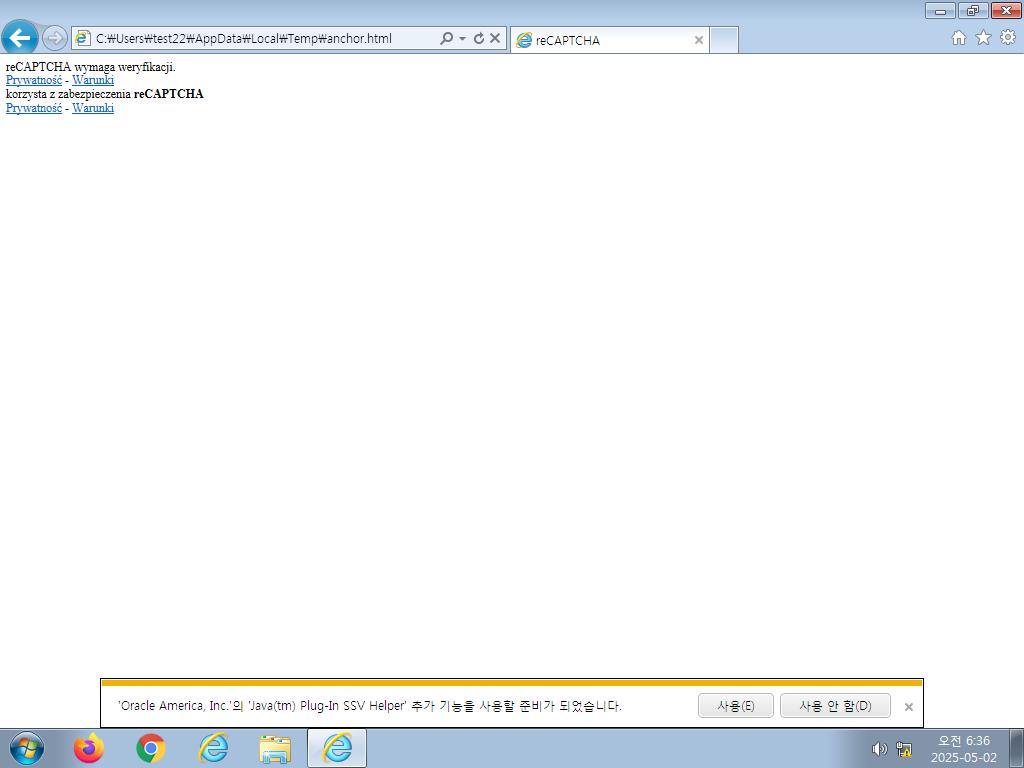Open a new tab with the blank tab button
This screenshot has width=1024, height=768.
point(724,40)
